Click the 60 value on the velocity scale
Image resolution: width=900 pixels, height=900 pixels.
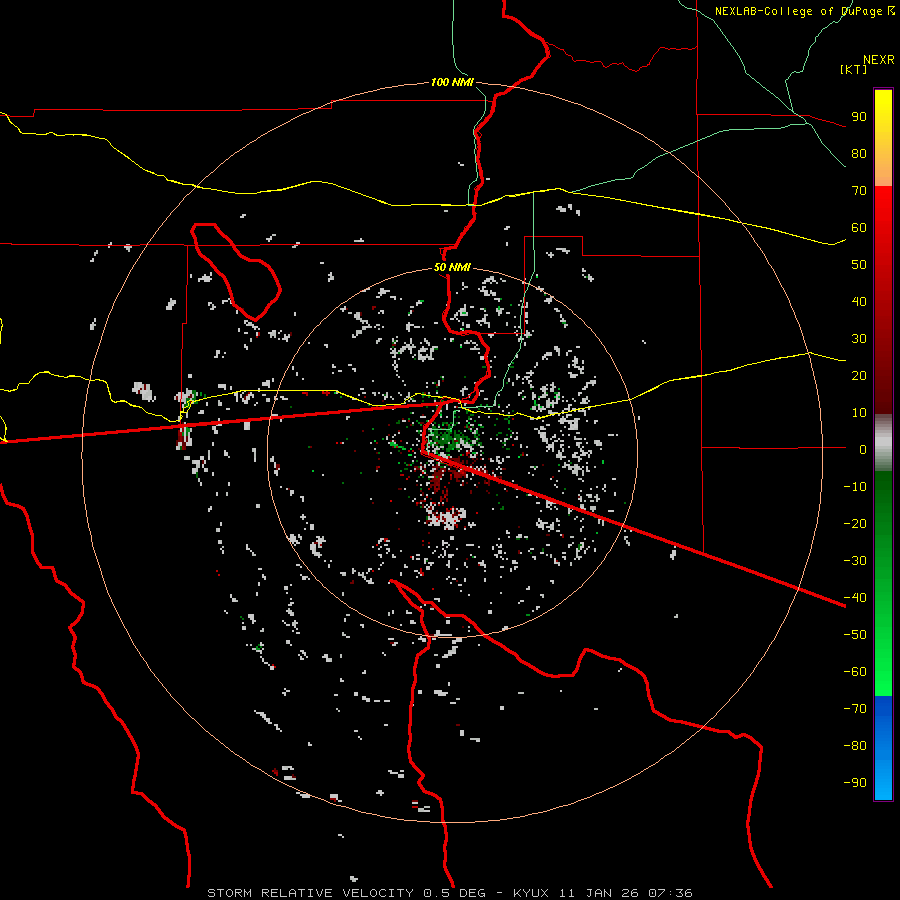coord(859,228)
